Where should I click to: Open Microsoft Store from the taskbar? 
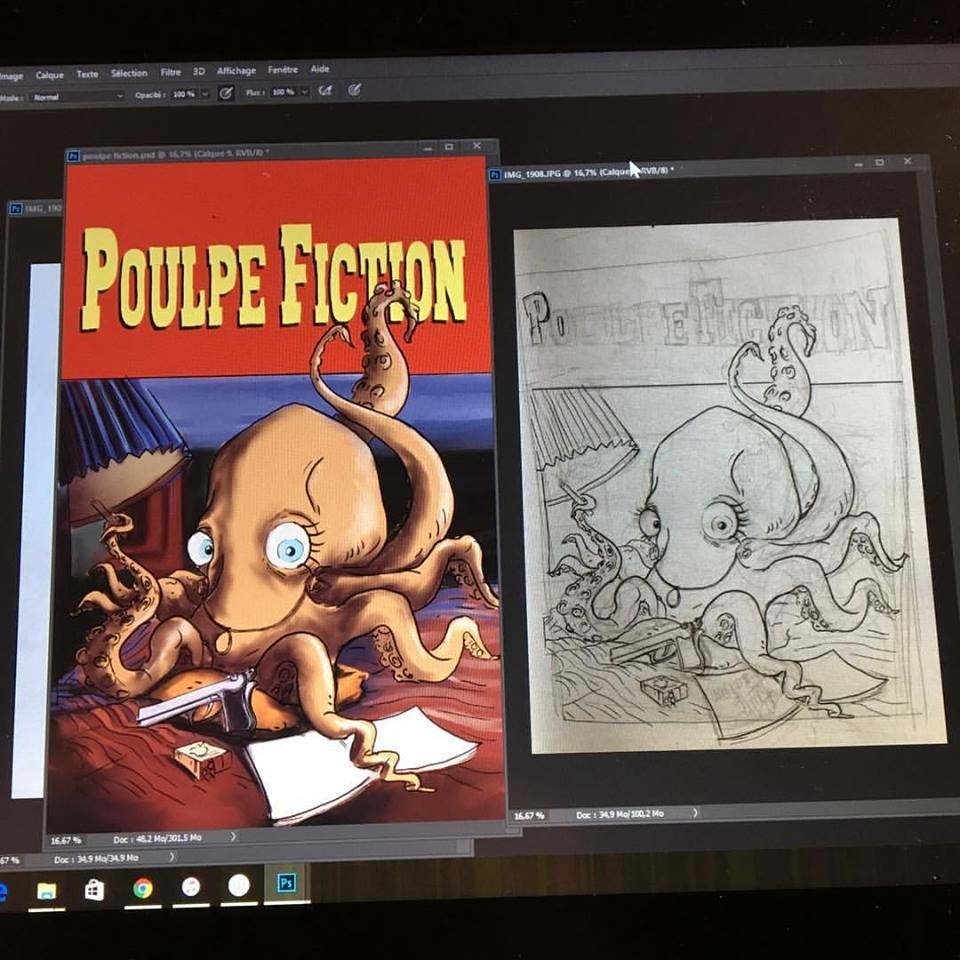(94, 889)
